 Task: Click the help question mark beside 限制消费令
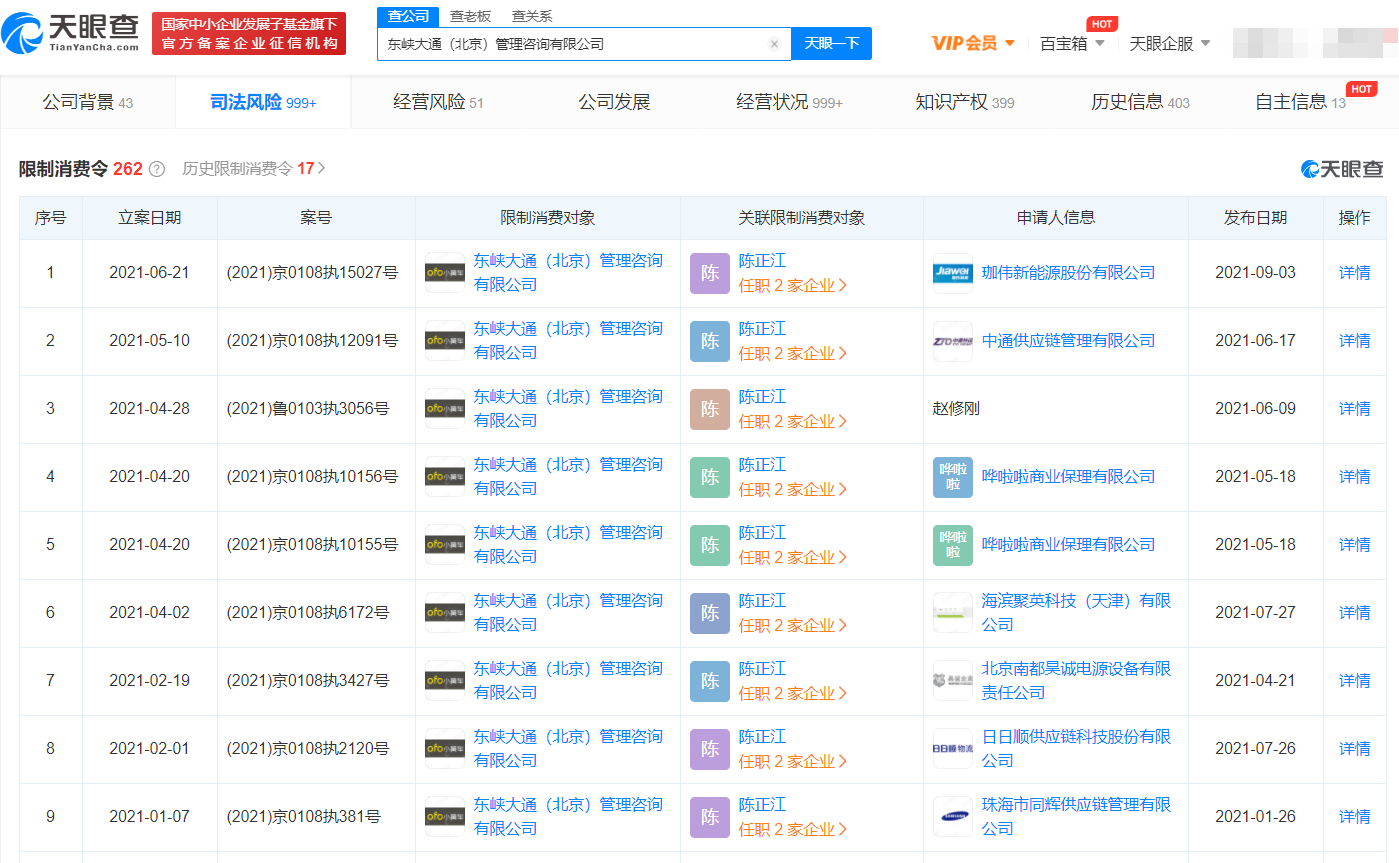(157, 169)
